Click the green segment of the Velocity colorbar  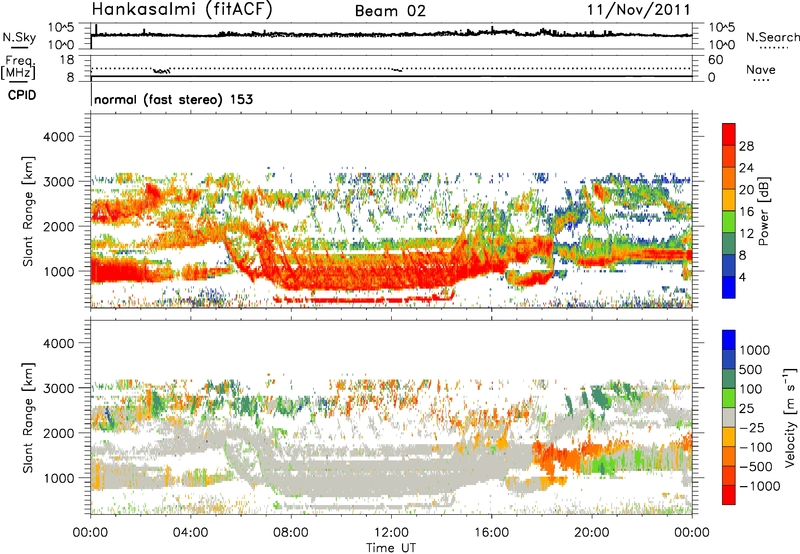(729, 398)
